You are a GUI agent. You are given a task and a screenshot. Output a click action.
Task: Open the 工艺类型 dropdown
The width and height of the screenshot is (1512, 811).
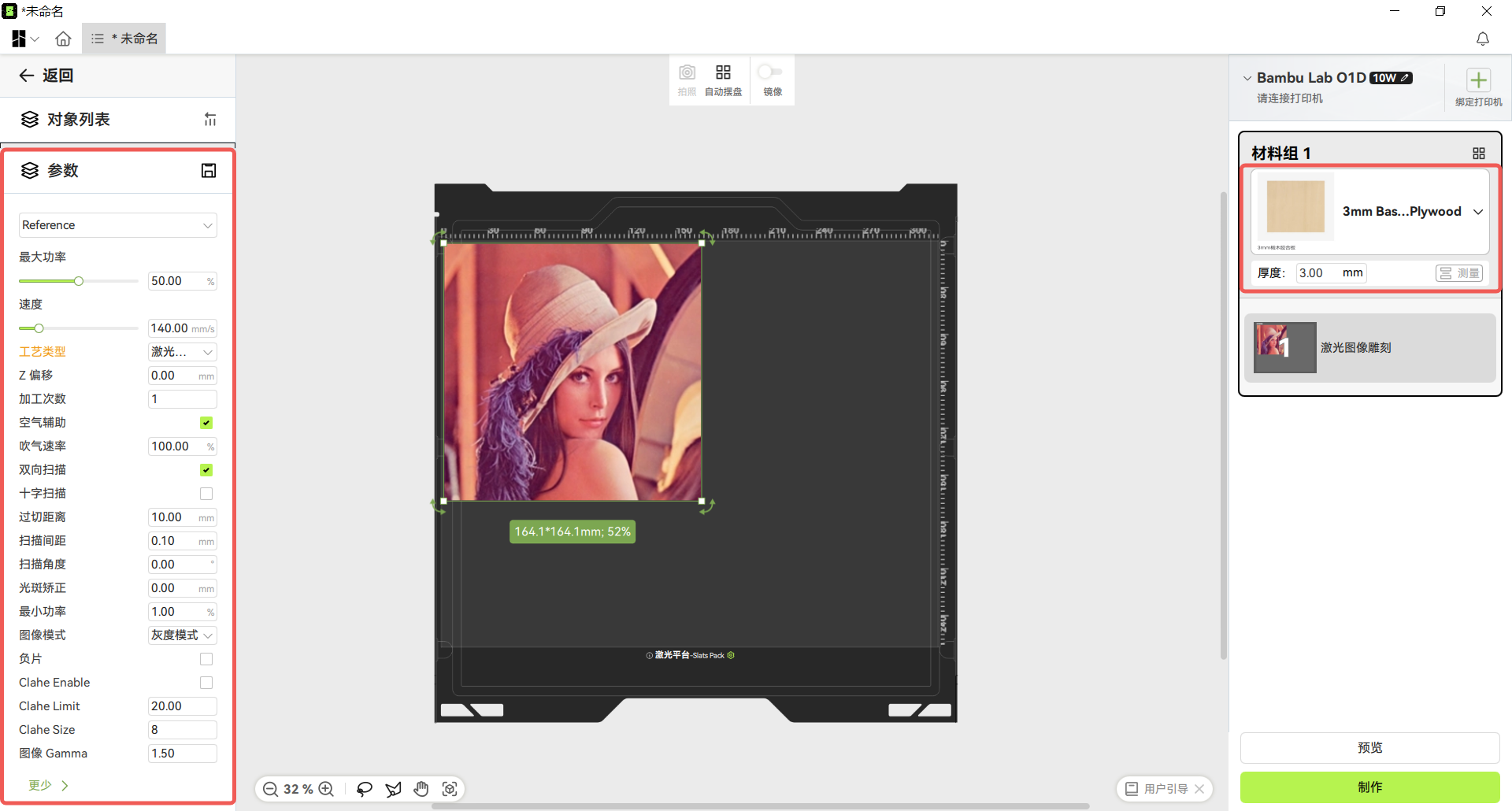[x=183, y=352]
